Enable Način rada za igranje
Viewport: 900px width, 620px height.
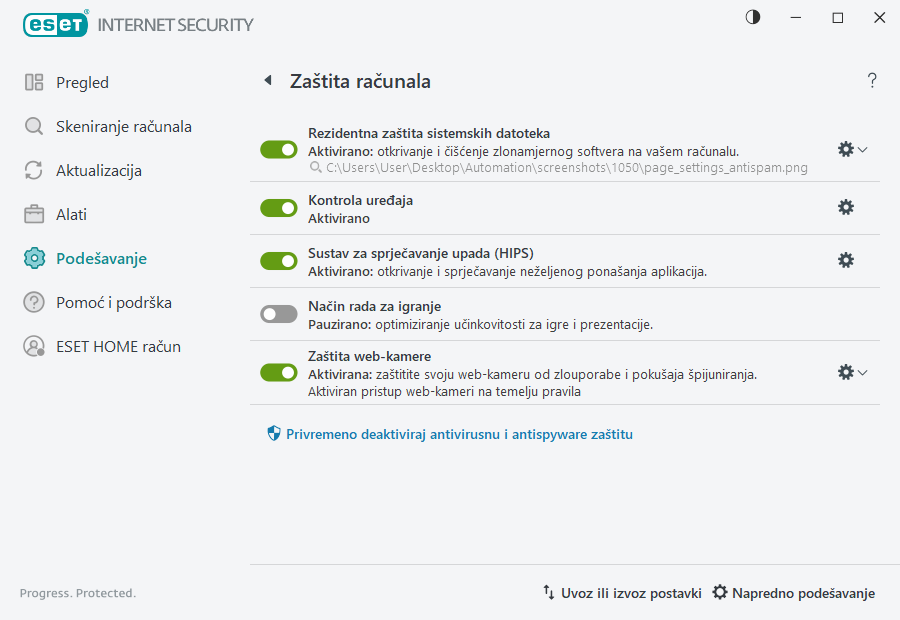(x=278, y=313)
